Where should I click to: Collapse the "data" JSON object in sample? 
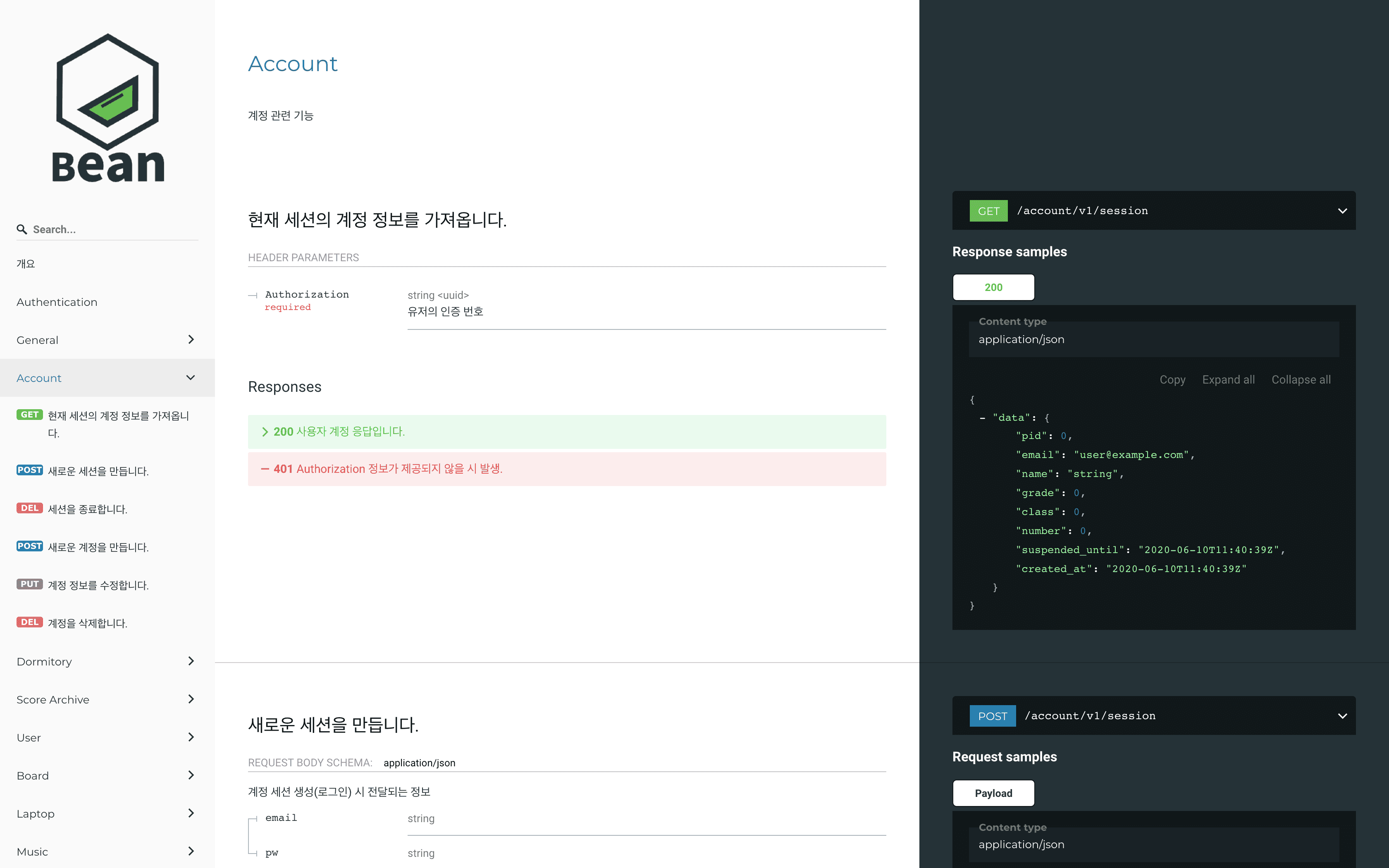click(x=983, y=418)
